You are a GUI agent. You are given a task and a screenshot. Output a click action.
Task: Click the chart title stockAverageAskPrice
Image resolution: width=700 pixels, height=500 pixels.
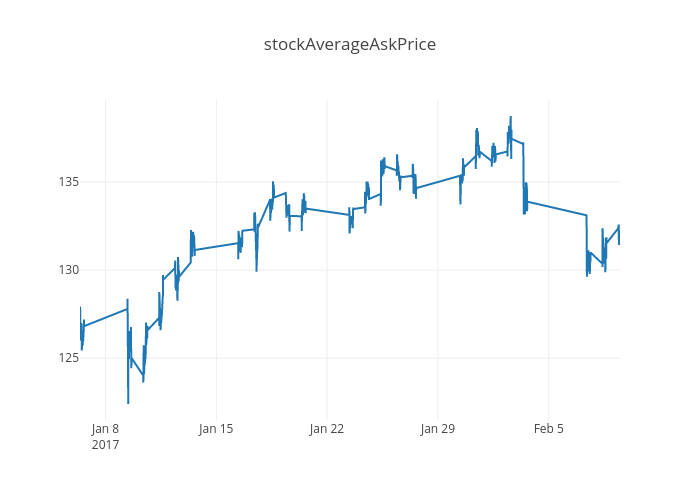(x=350, y=44)
